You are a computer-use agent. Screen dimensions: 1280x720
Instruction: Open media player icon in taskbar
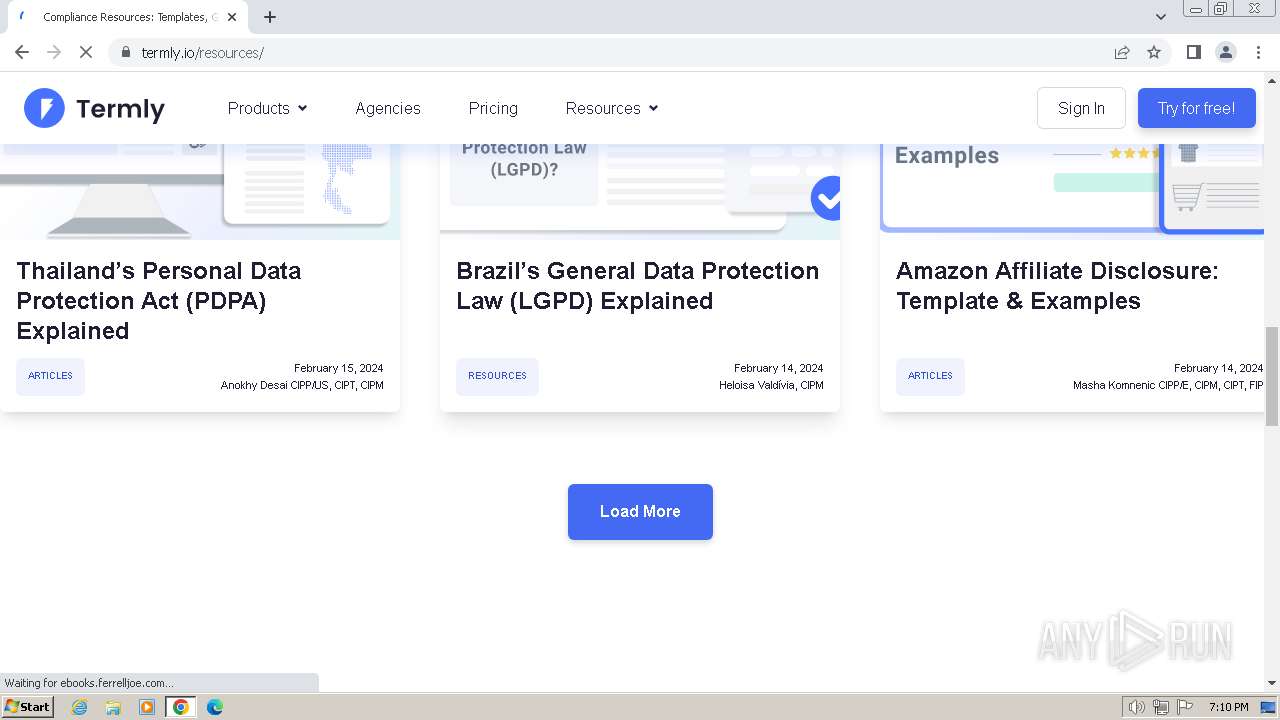(147, 707)
